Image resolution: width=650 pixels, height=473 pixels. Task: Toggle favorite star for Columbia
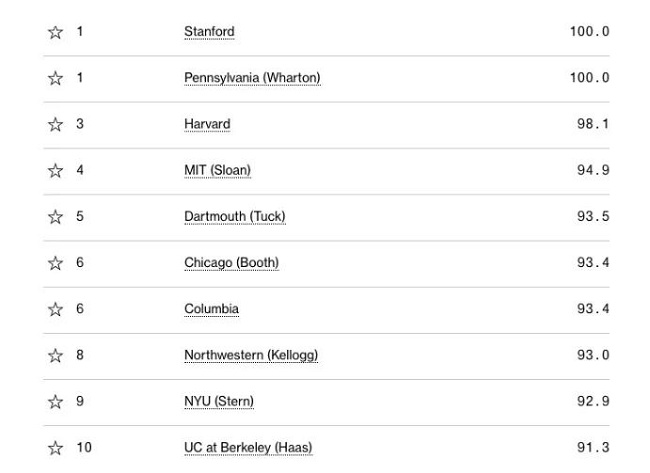coord(56,309)
